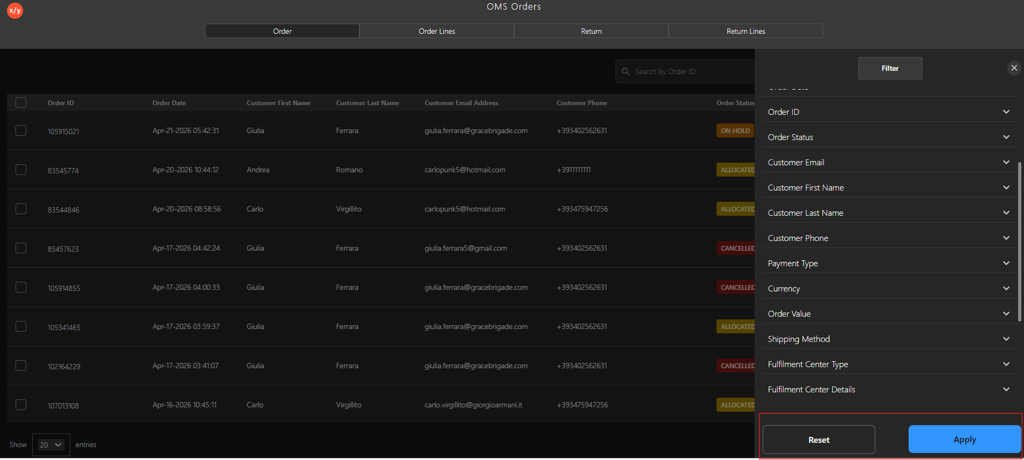Sort by Order Date column header

169,103
